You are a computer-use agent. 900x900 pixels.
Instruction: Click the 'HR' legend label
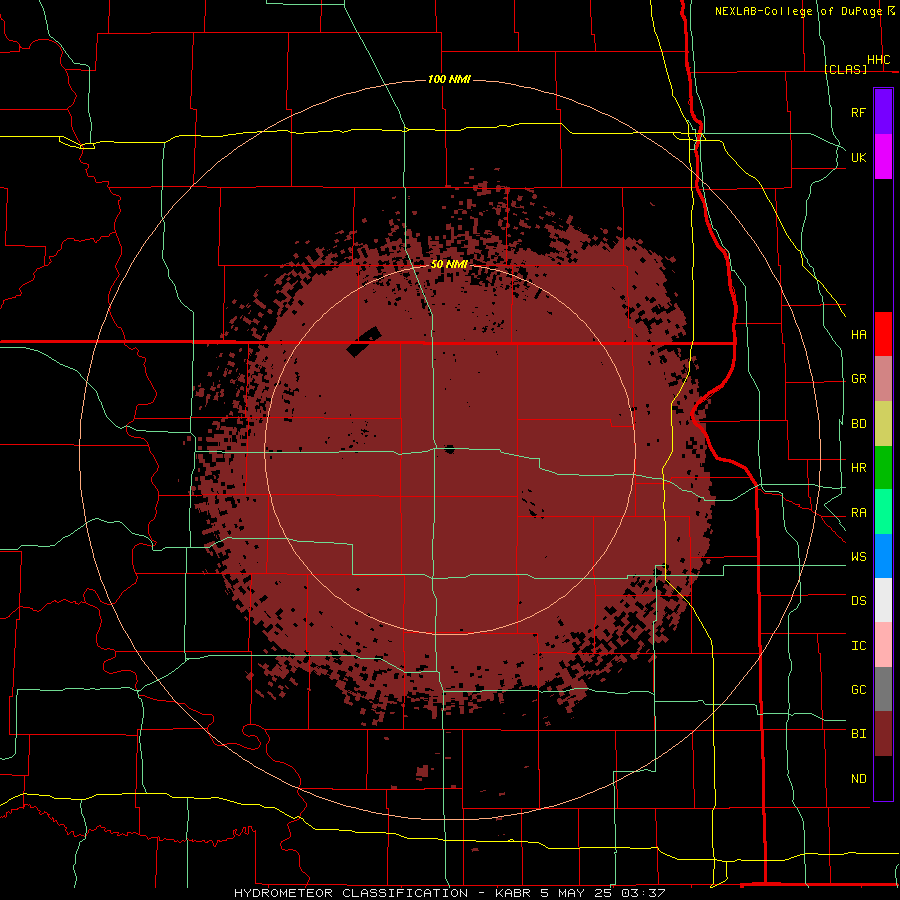[858, 468]
